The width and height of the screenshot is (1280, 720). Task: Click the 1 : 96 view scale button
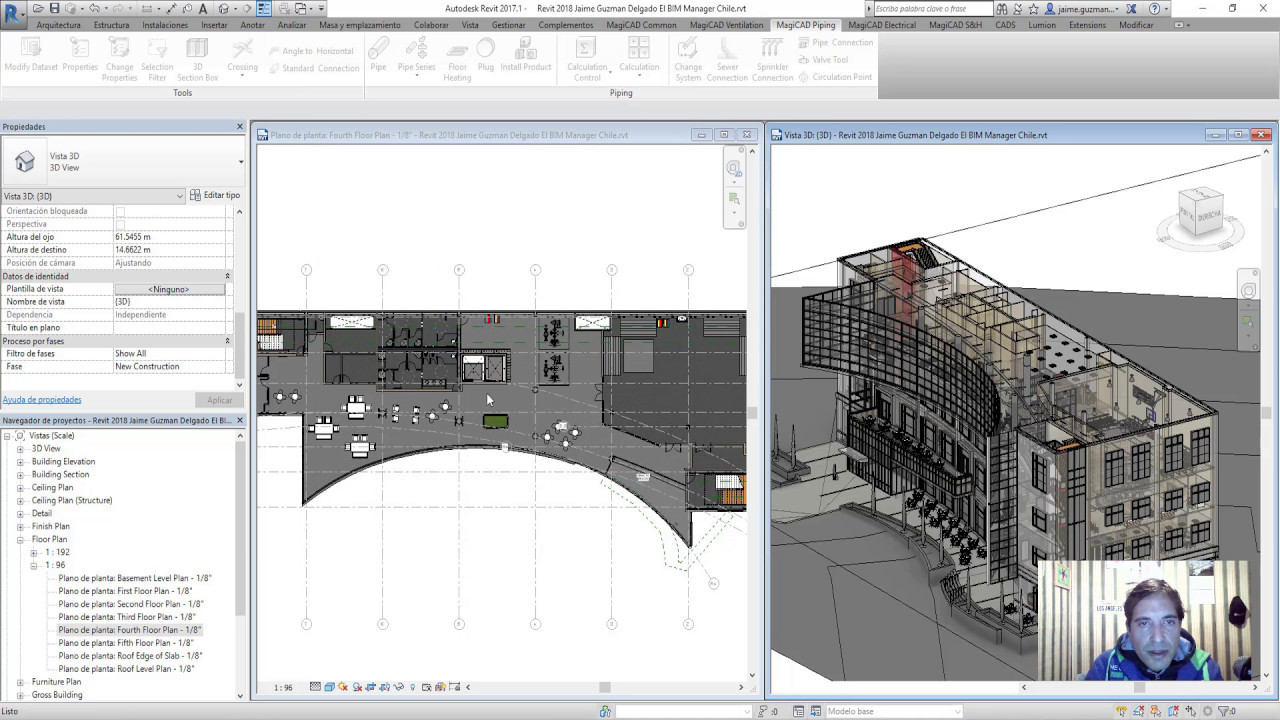[x=284, y=688]
